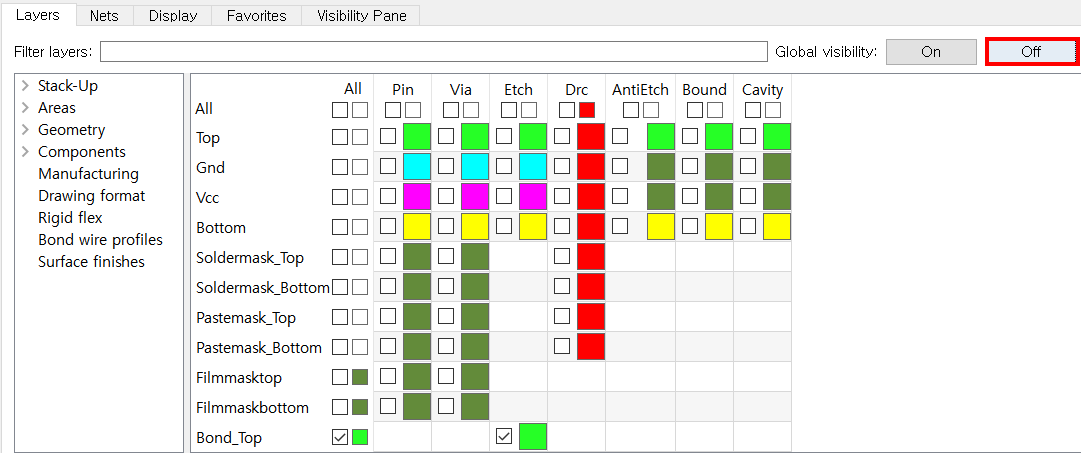Expand the Geometry tree node

click(x=26, y=130)
